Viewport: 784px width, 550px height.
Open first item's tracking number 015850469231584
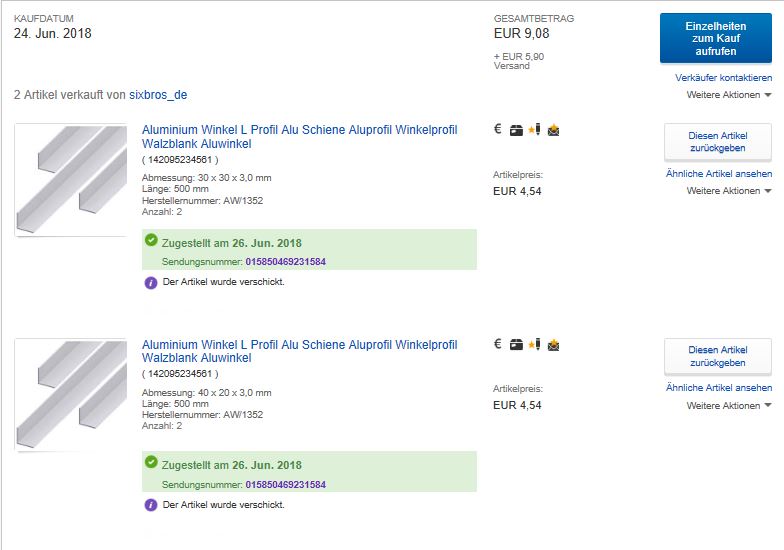285,262
